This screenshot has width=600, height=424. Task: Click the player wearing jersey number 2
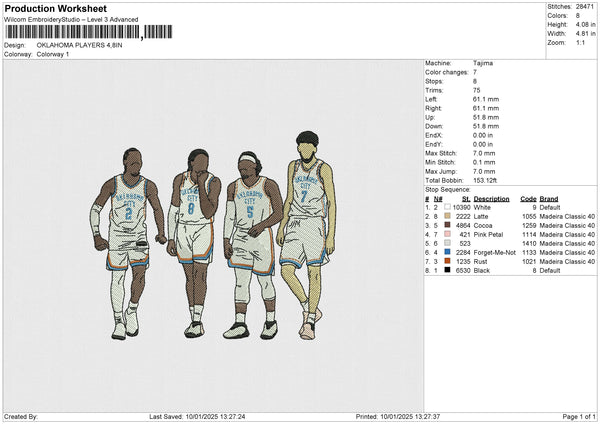coord(128,245)
